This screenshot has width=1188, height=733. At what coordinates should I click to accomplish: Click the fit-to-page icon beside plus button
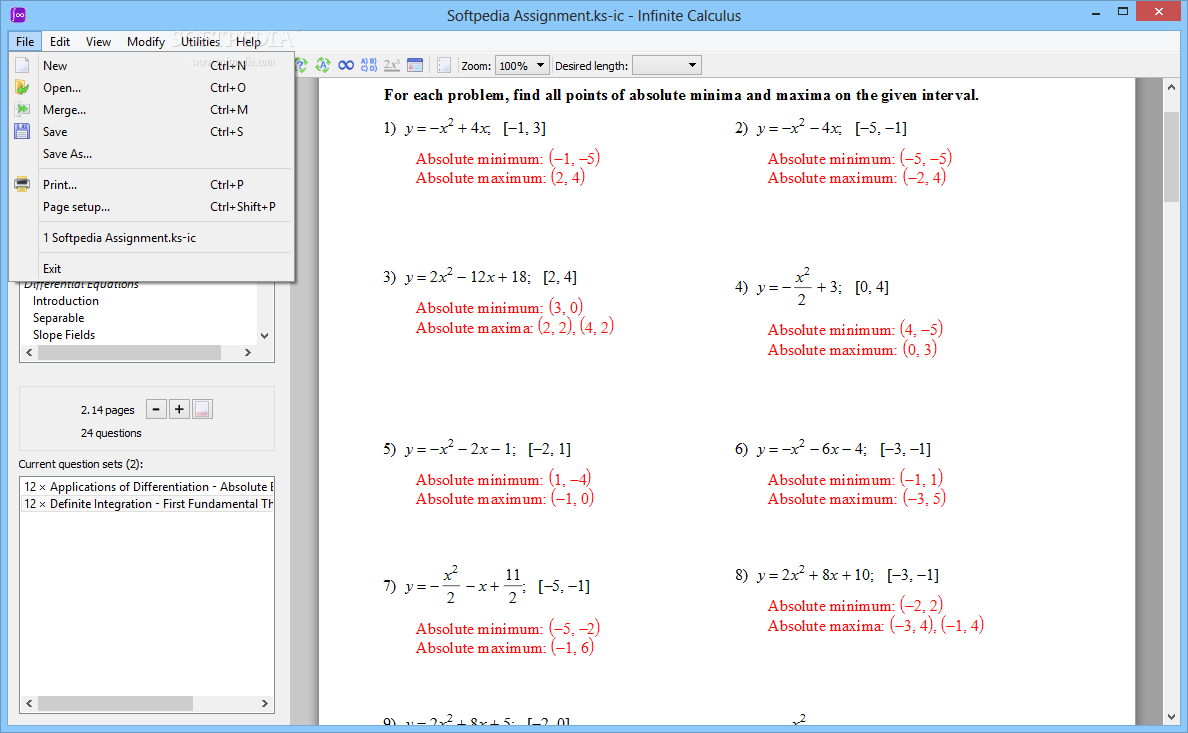pos(202,409)
